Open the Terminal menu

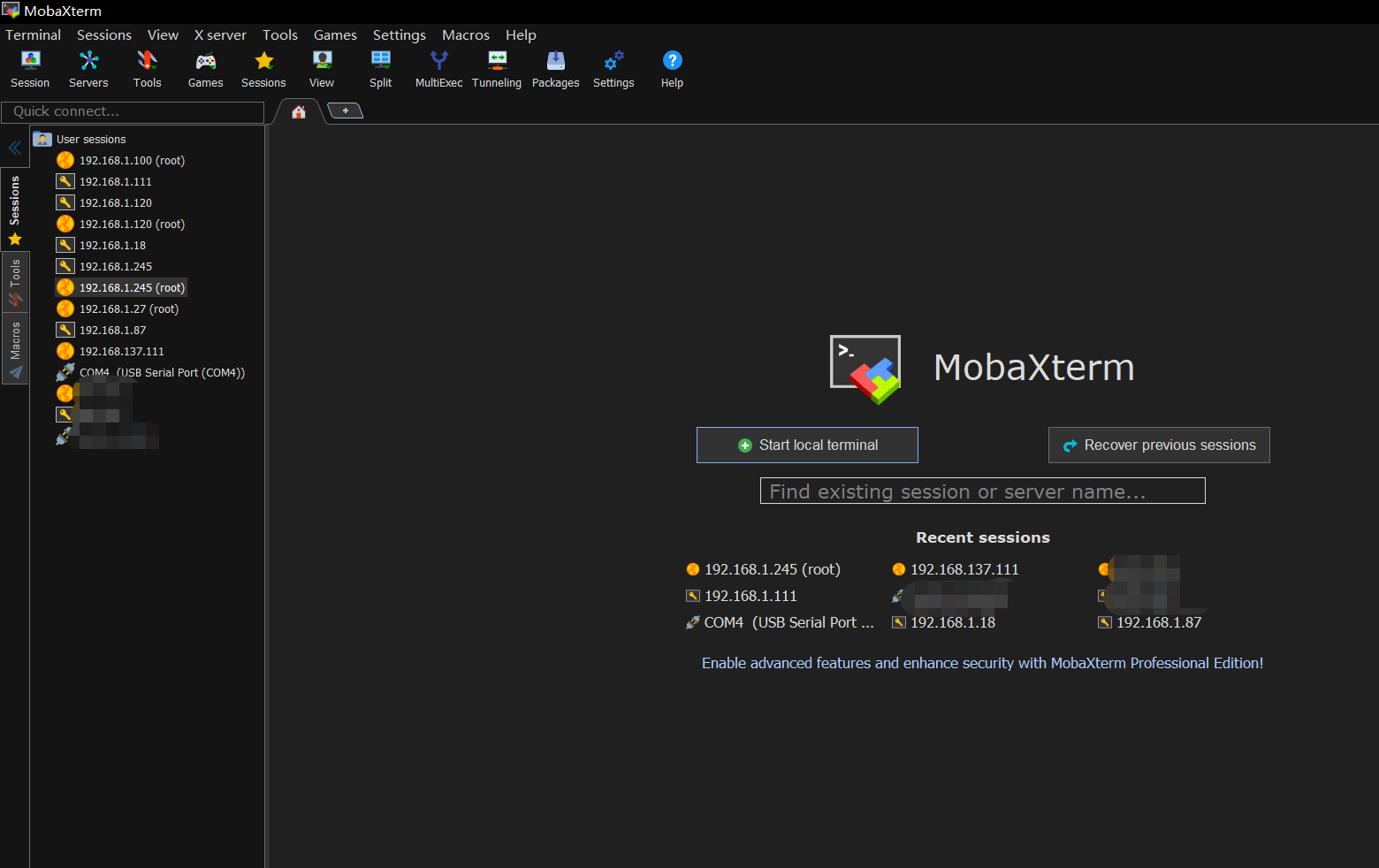tap(34, 34)
